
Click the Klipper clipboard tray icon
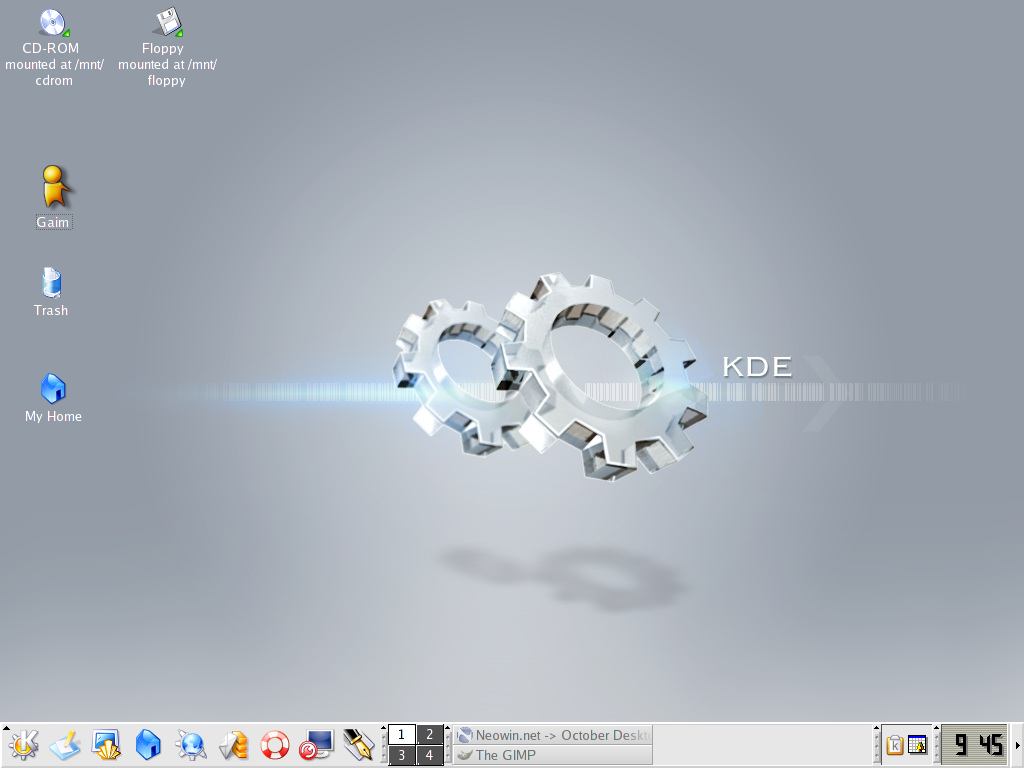click(x=895, y=745)
